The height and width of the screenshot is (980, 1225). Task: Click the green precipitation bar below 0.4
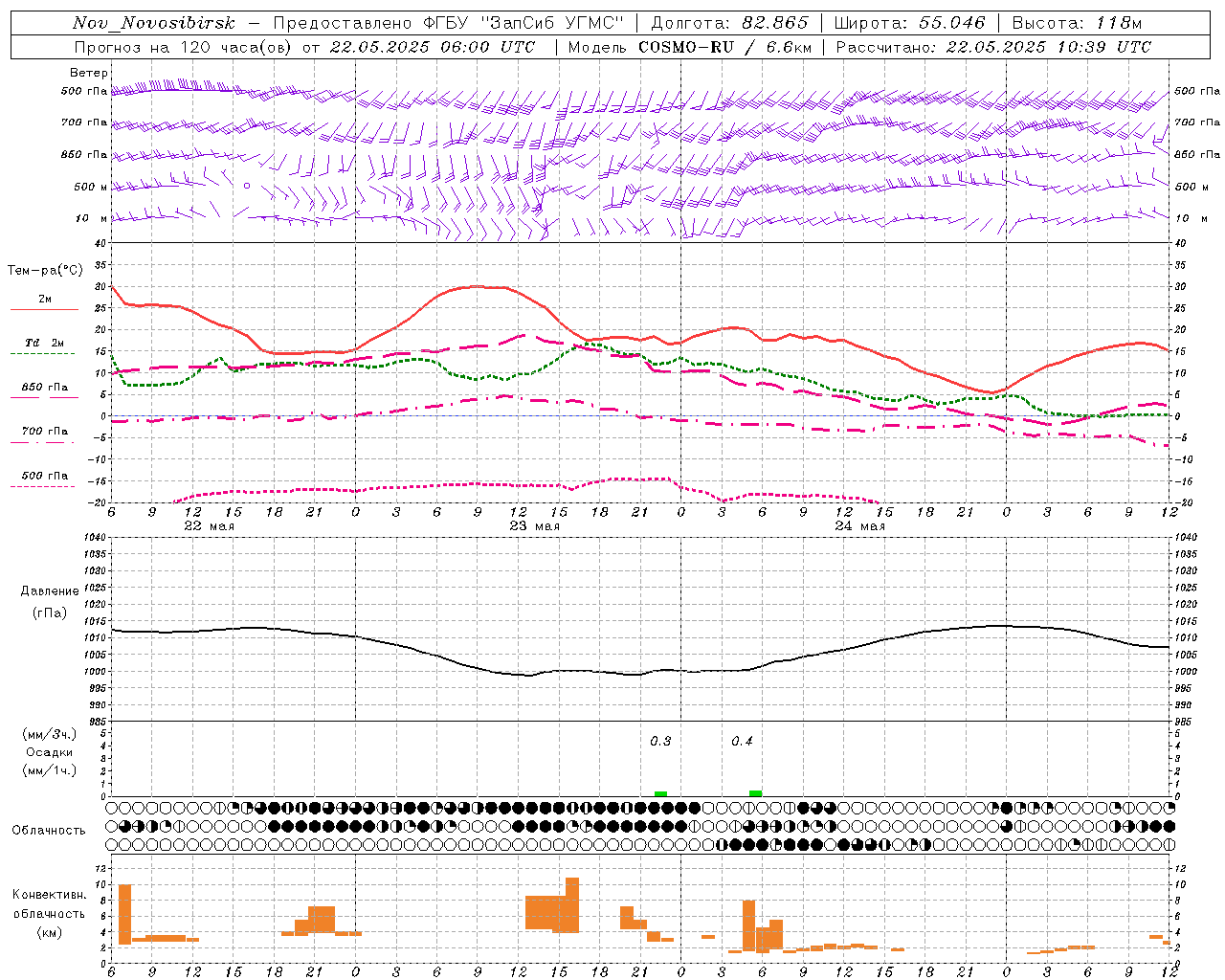pos(756,793)
